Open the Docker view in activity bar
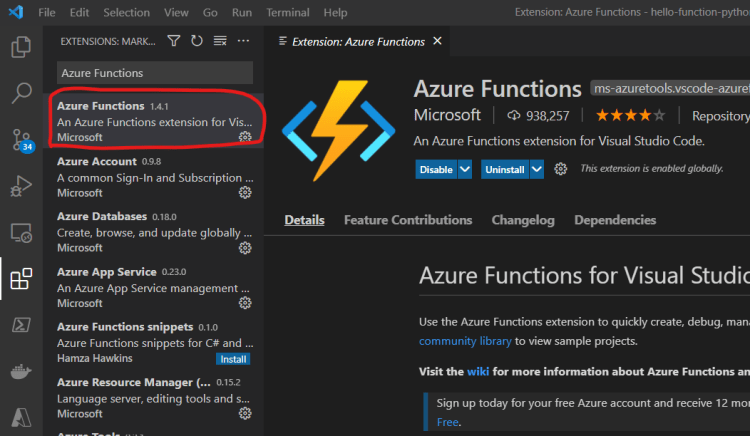Viewport: 750px width, 436px height. (x=21, y=371)
